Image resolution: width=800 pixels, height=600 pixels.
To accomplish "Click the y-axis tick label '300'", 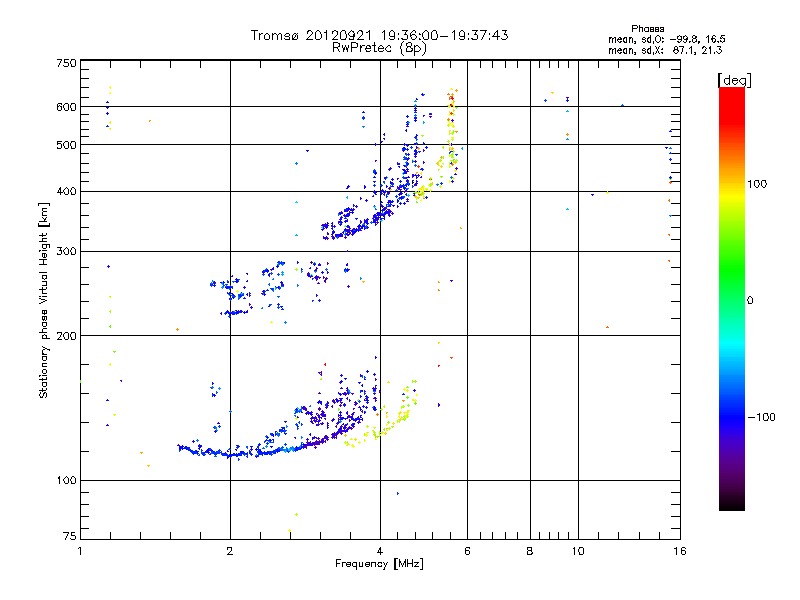I will [x=66, y=252].
